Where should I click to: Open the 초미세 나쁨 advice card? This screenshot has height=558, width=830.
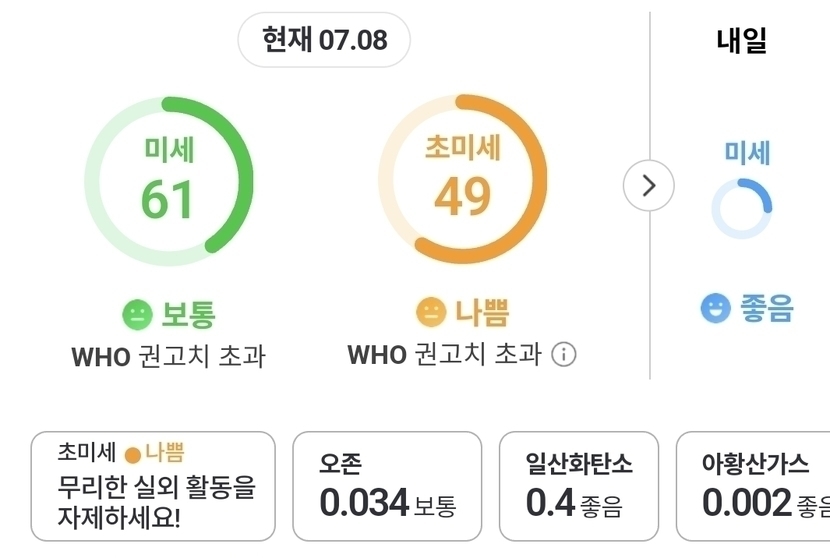click(x=153, y=486)
